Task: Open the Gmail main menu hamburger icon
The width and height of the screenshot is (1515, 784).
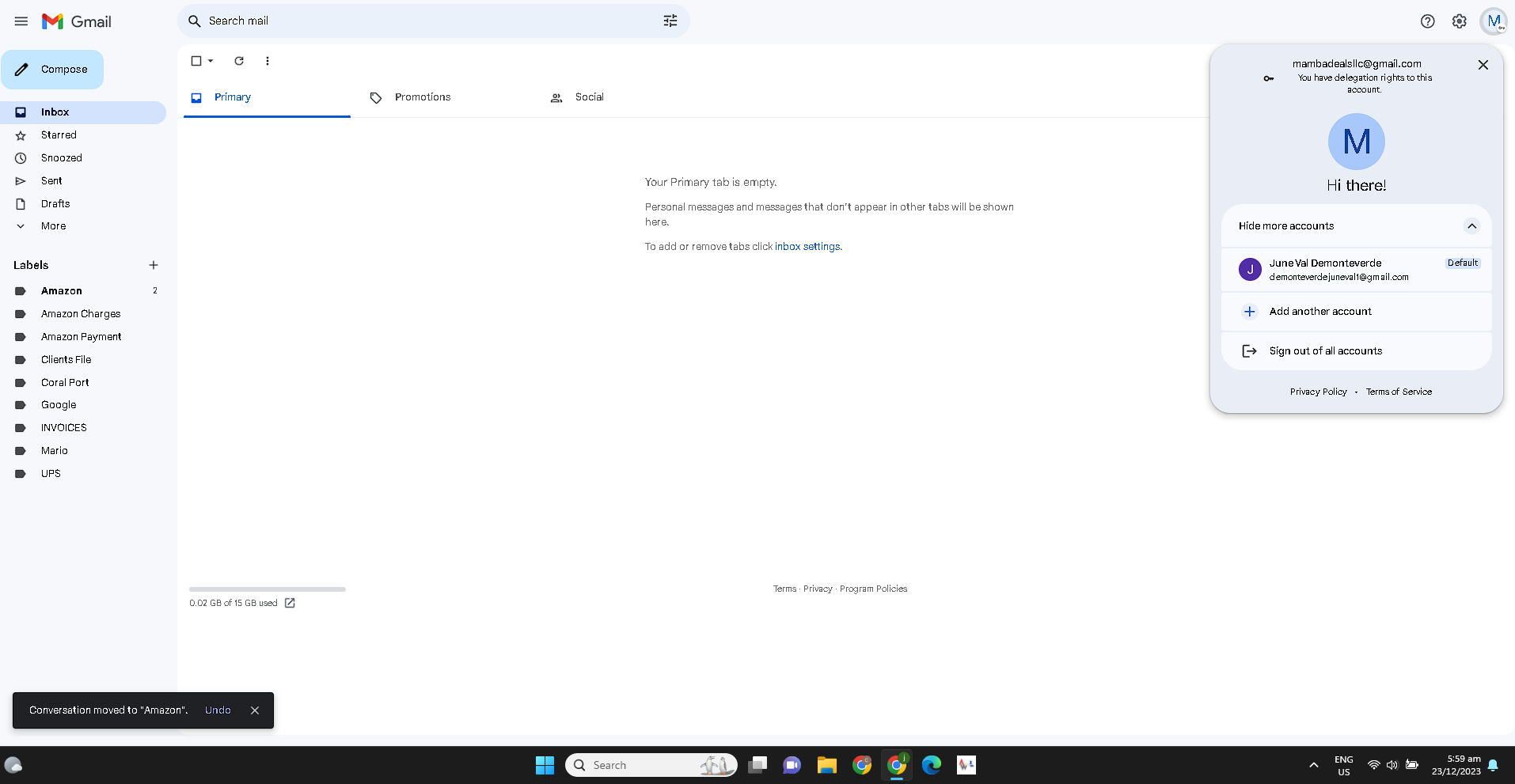Action: pyautogui.click(x=21, y=21)
